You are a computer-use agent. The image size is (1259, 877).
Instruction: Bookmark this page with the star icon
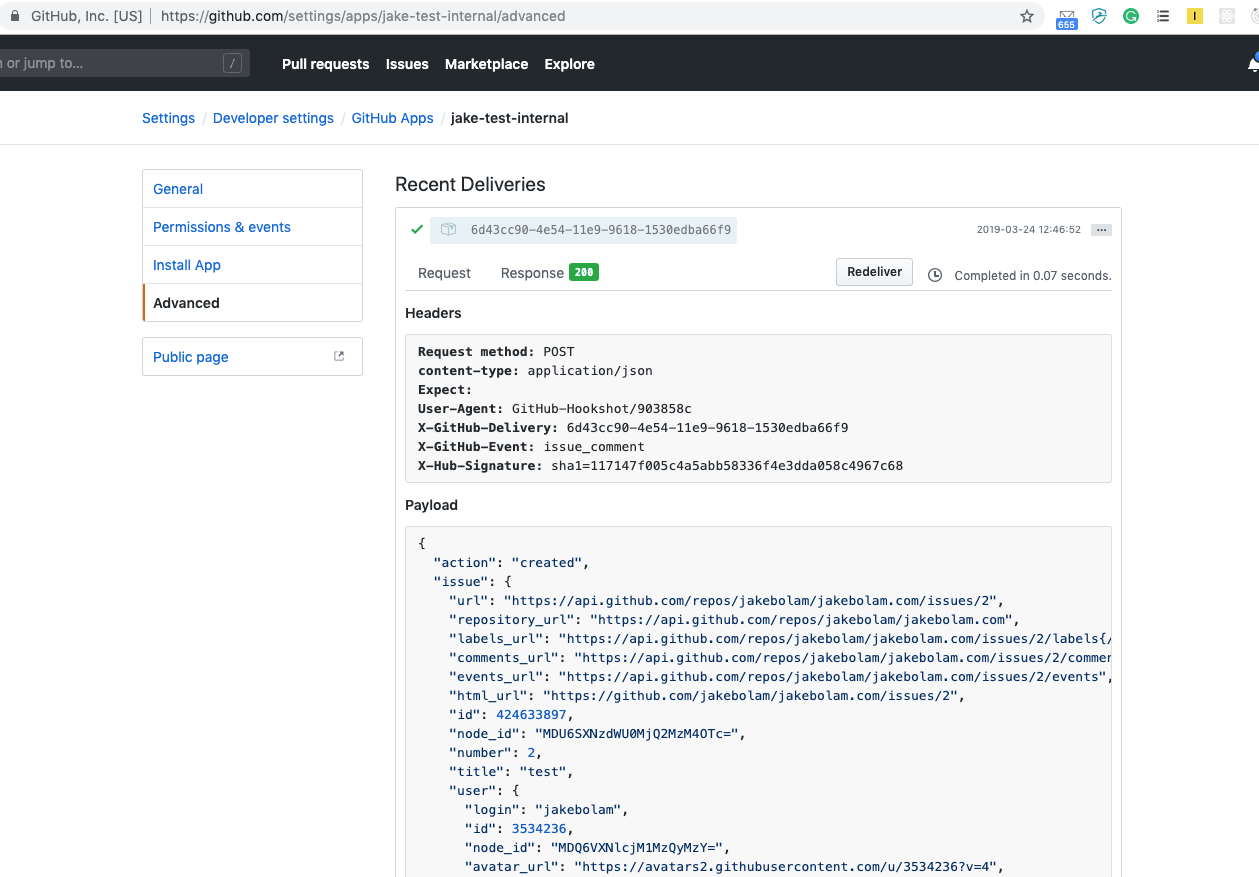(1027, 16)
